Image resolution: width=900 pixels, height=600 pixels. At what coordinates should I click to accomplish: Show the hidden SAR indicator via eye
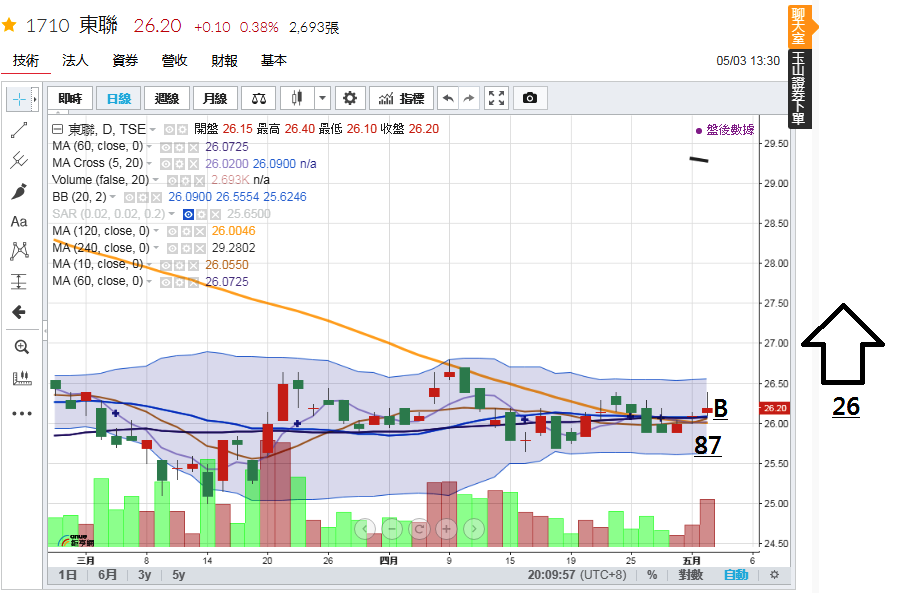tap(188, 214)
